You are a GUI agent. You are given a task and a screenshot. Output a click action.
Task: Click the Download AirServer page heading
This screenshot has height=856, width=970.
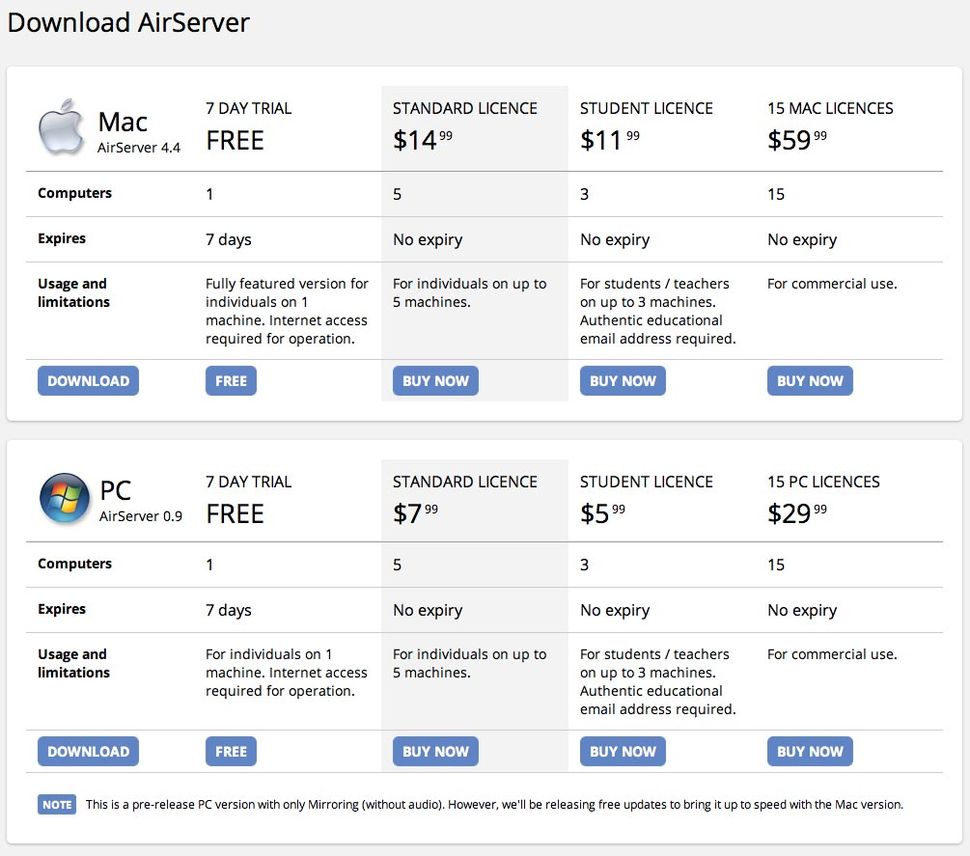point(128,22)
